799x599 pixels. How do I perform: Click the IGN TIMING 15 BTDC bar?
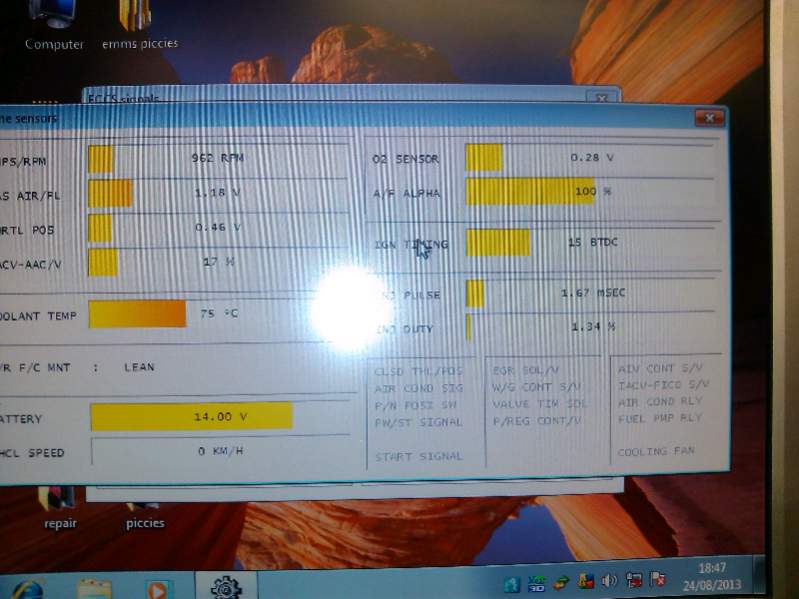(498, 242)
